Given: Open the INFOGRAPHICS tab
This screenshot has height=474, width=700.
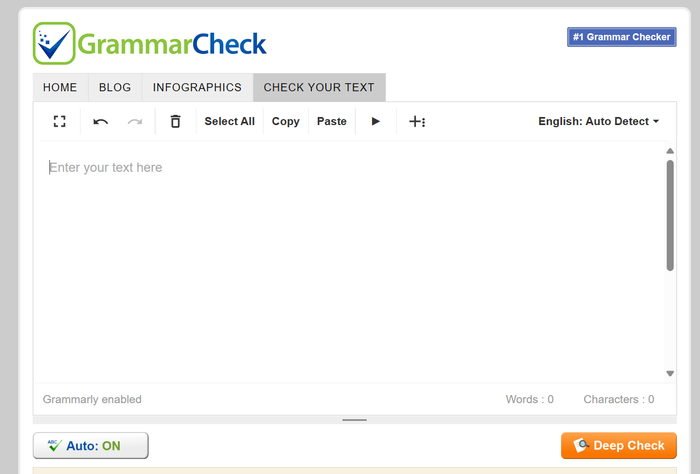Looking at the screenshot, I should tap(197, 87).
